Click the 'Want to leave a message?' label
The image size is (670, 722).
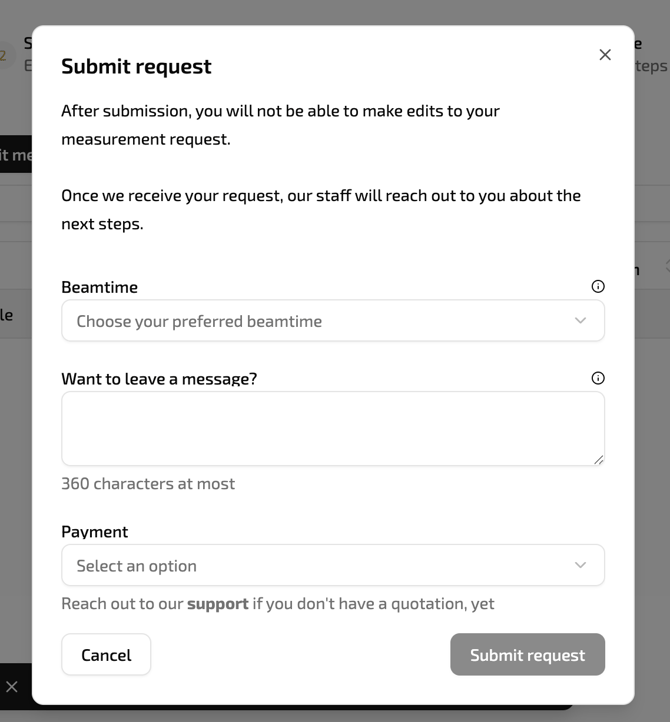click(159, 379)
